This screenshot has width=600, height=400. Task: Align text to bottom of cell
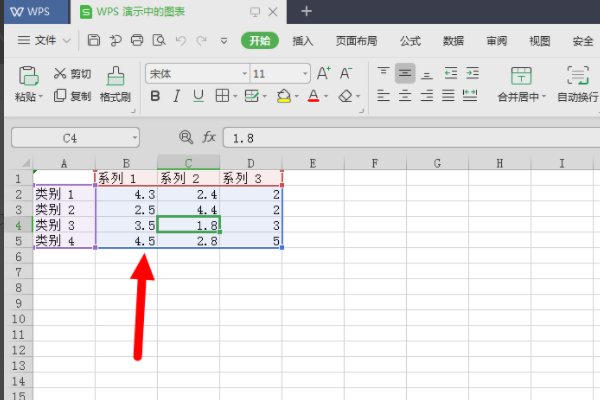click(427, 75)
